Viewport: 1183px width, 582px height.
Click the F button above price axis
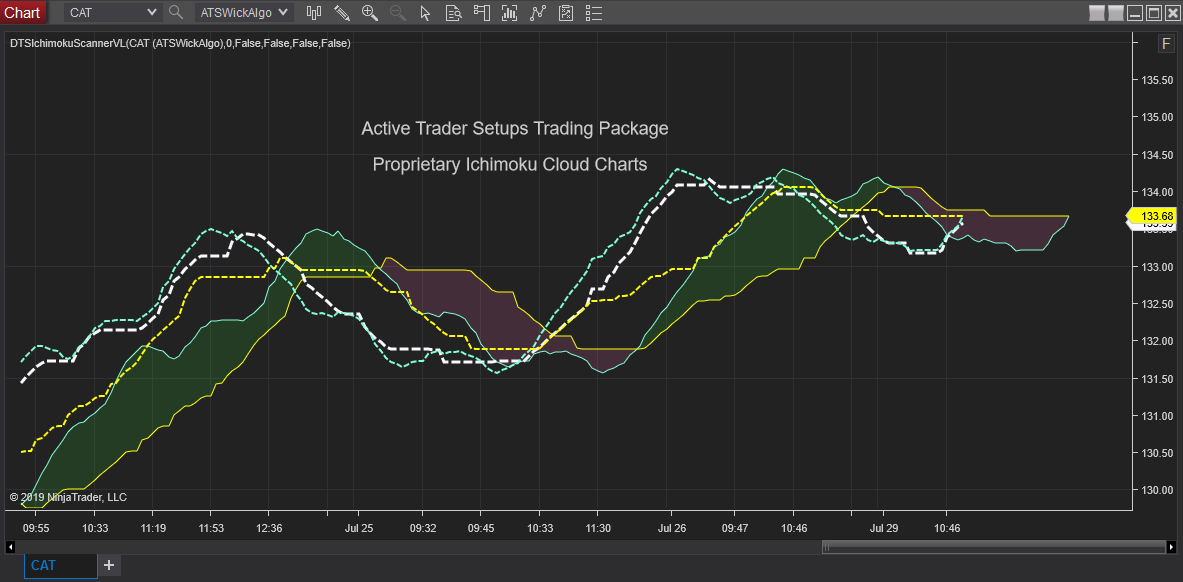point(1166,44)
